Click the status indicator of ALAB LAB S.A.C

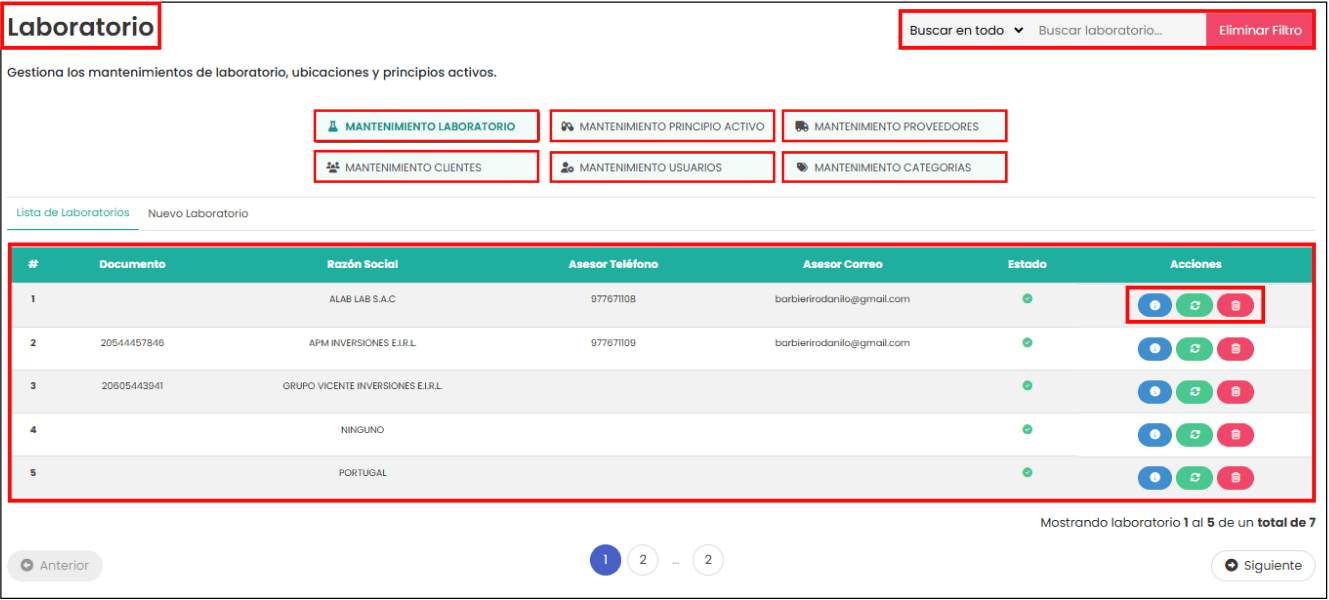pyautogui.click(x=1027, y=299)
